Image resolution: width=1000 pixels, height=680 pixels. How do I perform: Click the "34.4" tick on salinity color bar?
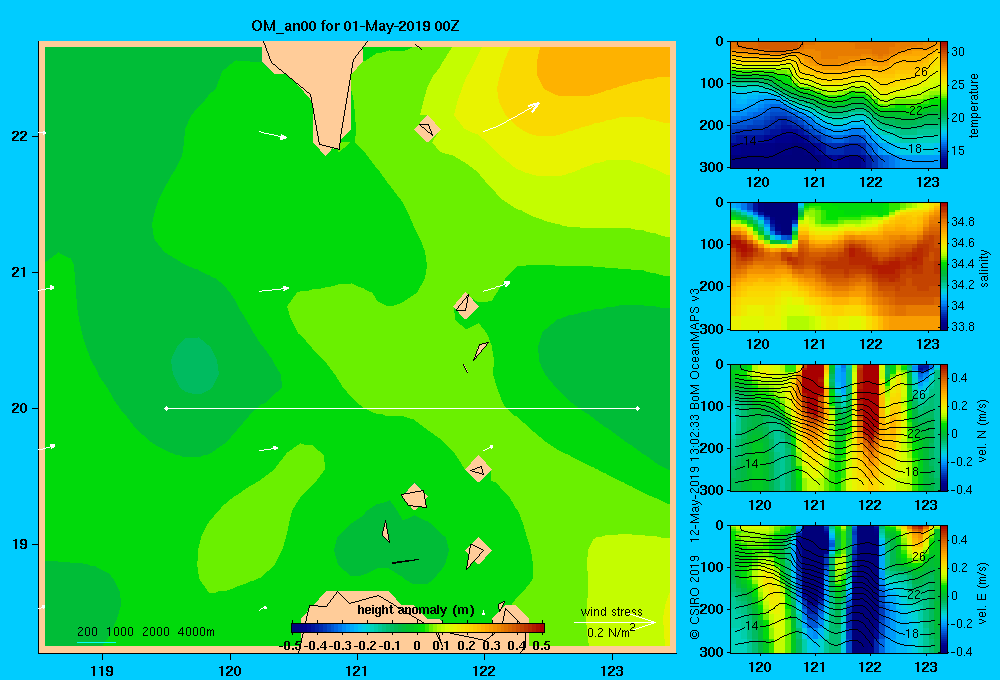(962, 263)
